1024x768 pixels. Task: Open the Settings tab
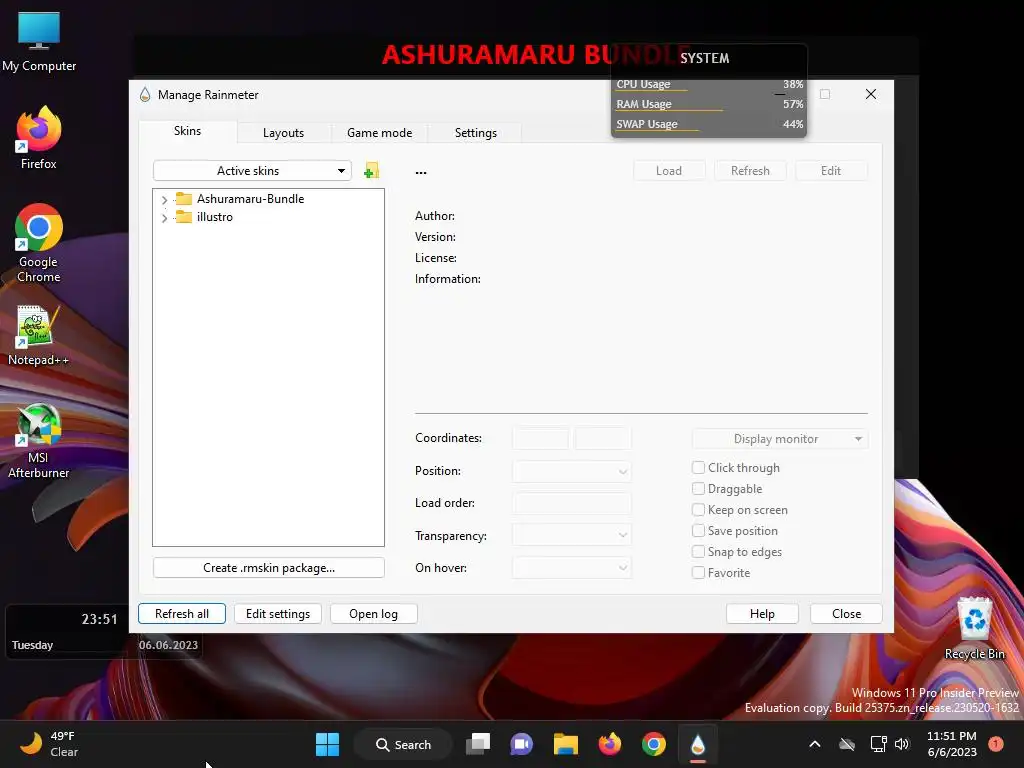click(x=475, y=133)
